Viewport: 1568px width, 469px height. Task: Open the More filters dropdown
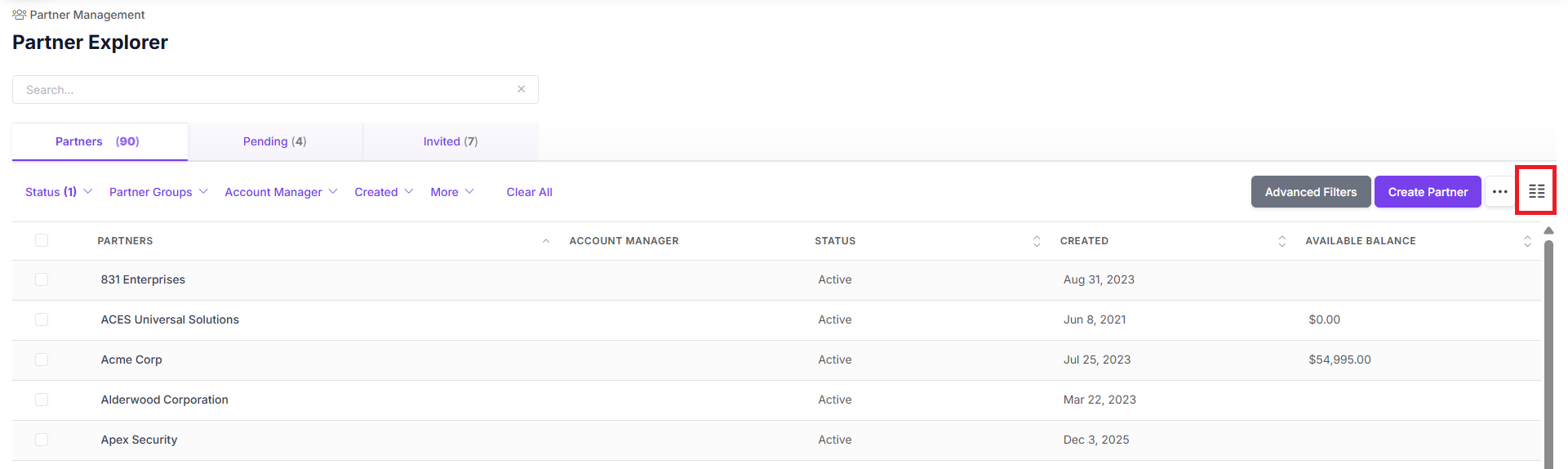[x=452, y=192]
